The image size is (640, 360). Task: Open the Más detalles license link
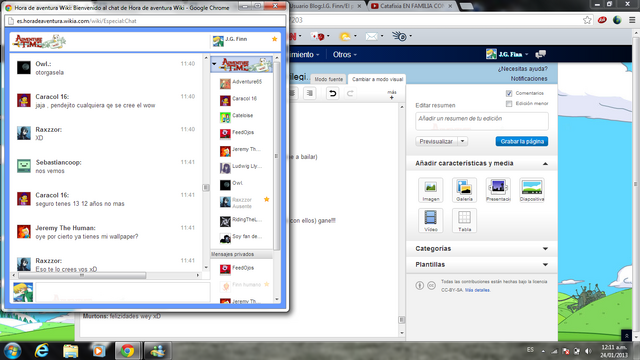coord(477,290)
